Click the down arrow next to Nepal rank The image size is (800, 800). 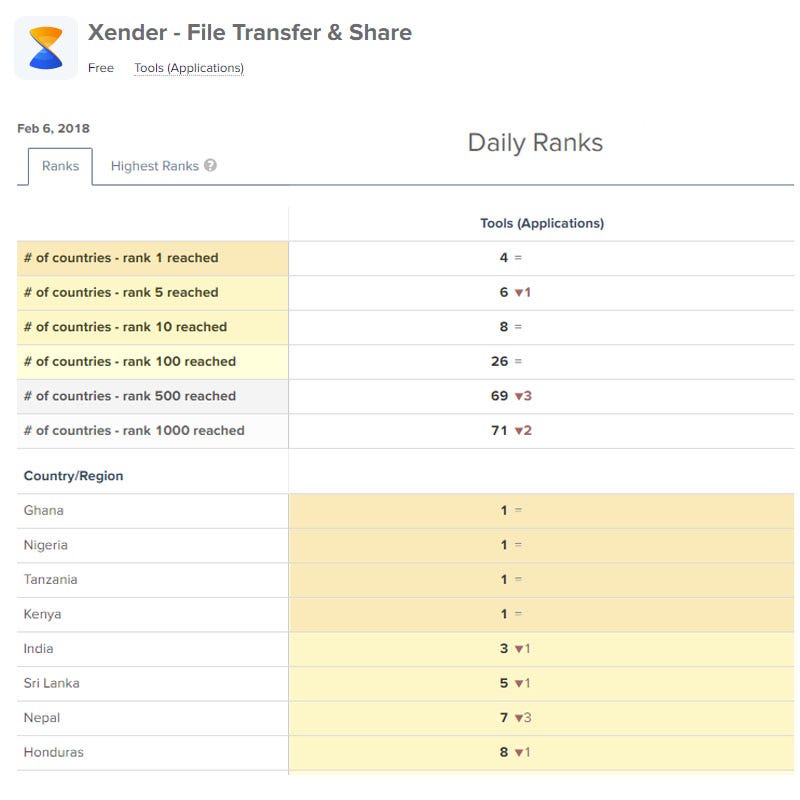[519, 718]
